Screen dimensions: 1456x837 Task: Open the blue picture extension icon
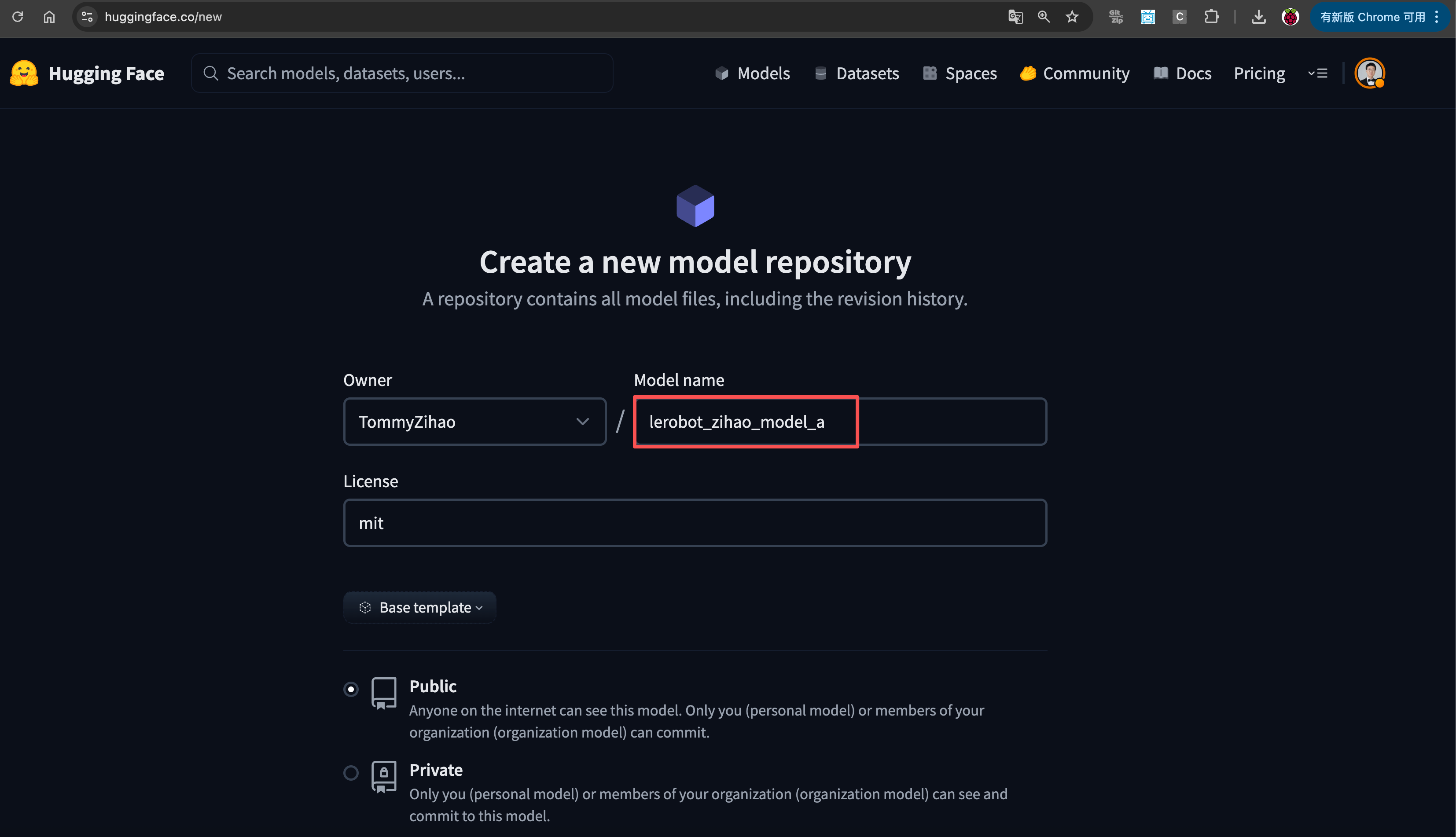coord(1148,17)
